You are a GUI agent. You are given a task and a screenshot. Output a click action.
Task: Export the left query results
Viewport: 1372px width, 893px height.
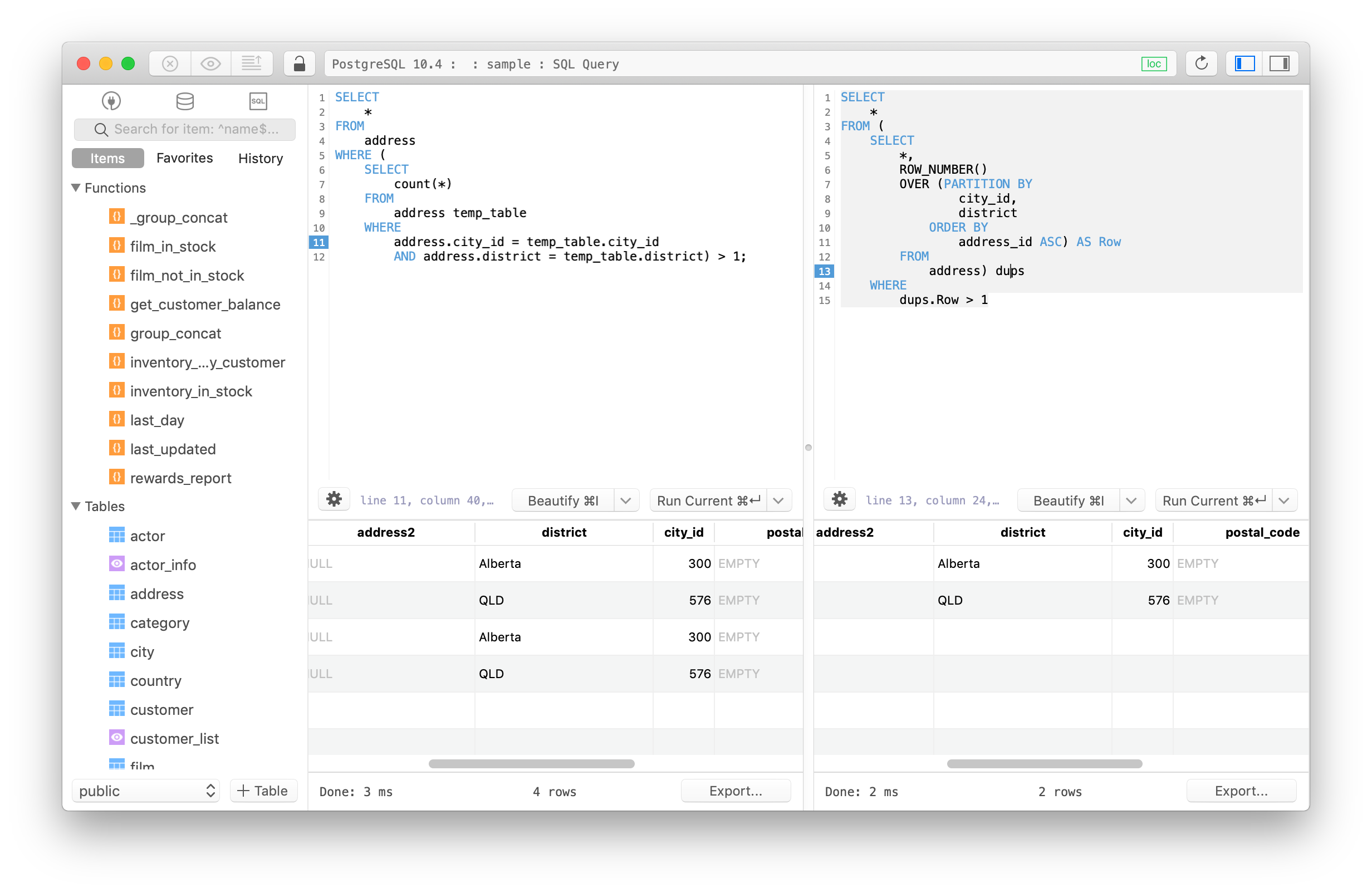[x=736, y=791]
